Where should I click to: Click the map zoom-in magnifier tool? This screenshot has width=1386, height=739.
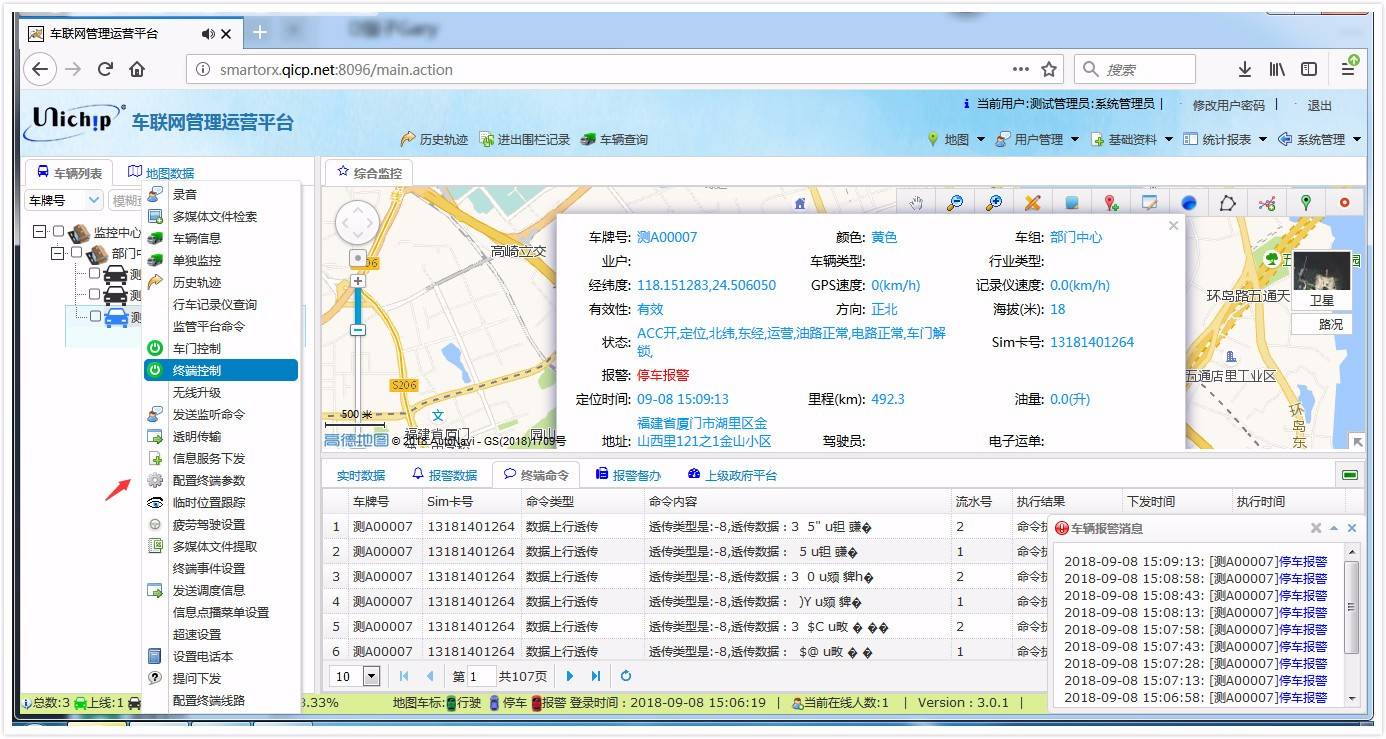point(994,202)
